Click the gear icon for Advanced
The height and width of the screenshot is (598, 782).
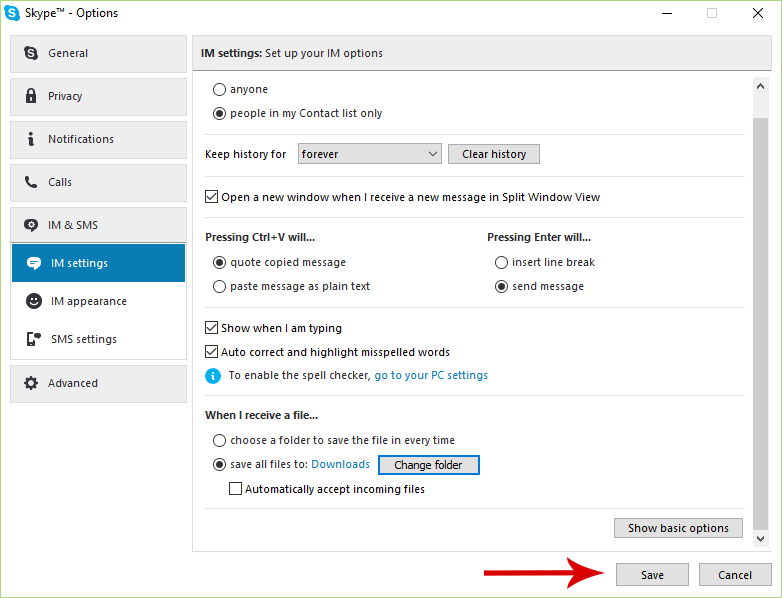[x=31, y=383]
